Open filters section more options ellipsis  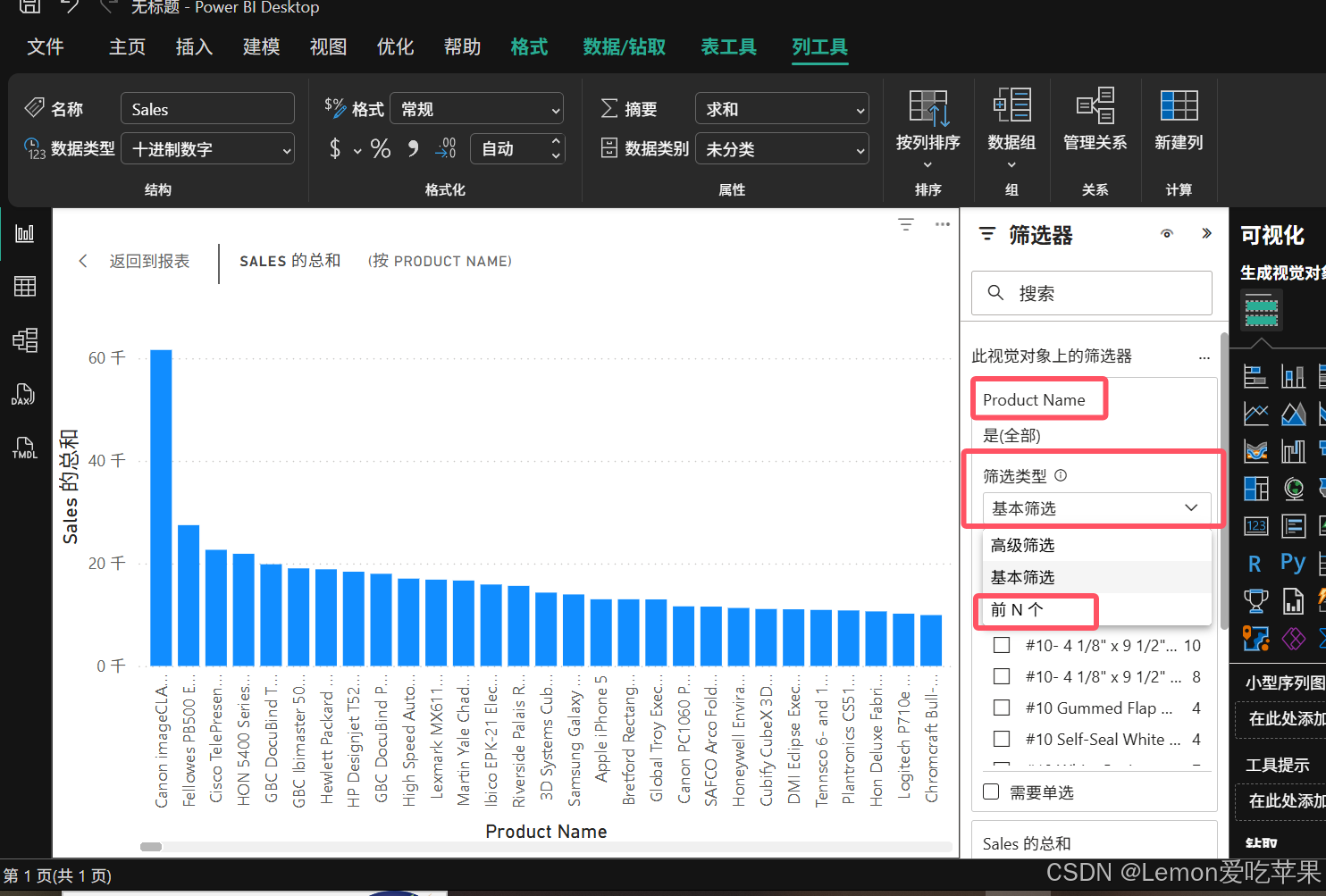tap(1204, 357)
